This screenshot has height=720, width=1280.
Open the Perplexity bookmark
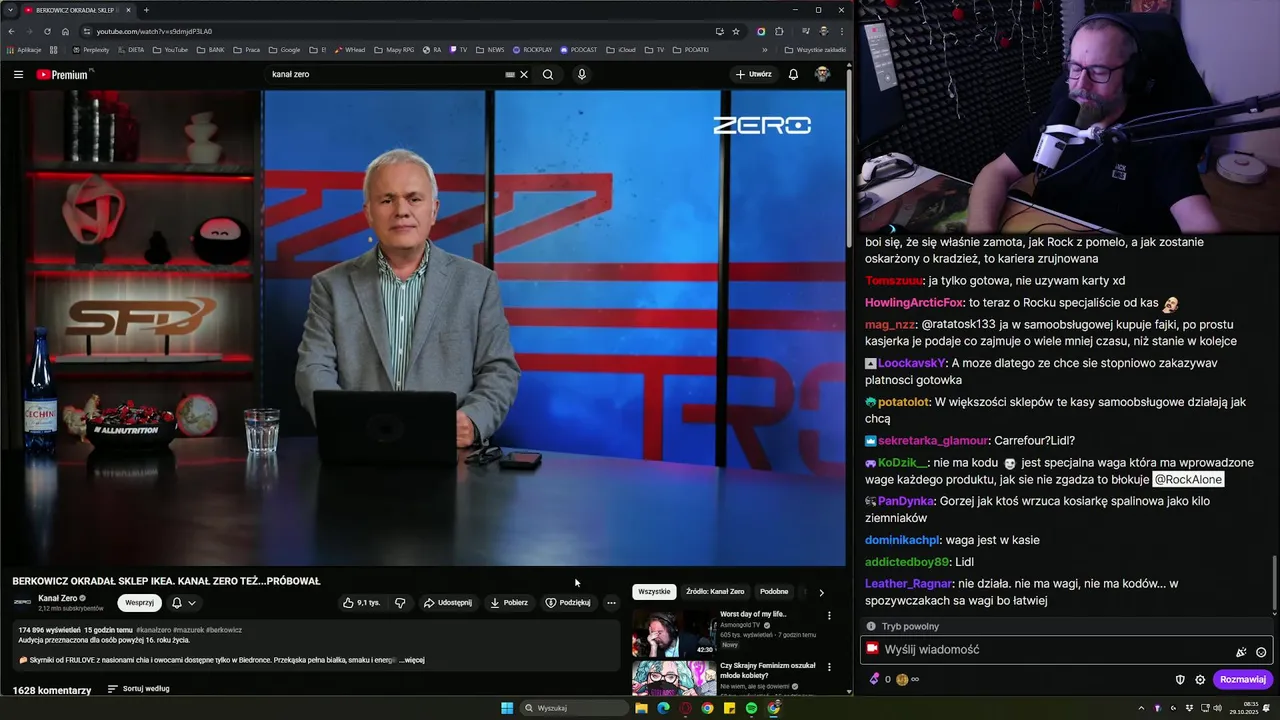(x=91, y=49)
